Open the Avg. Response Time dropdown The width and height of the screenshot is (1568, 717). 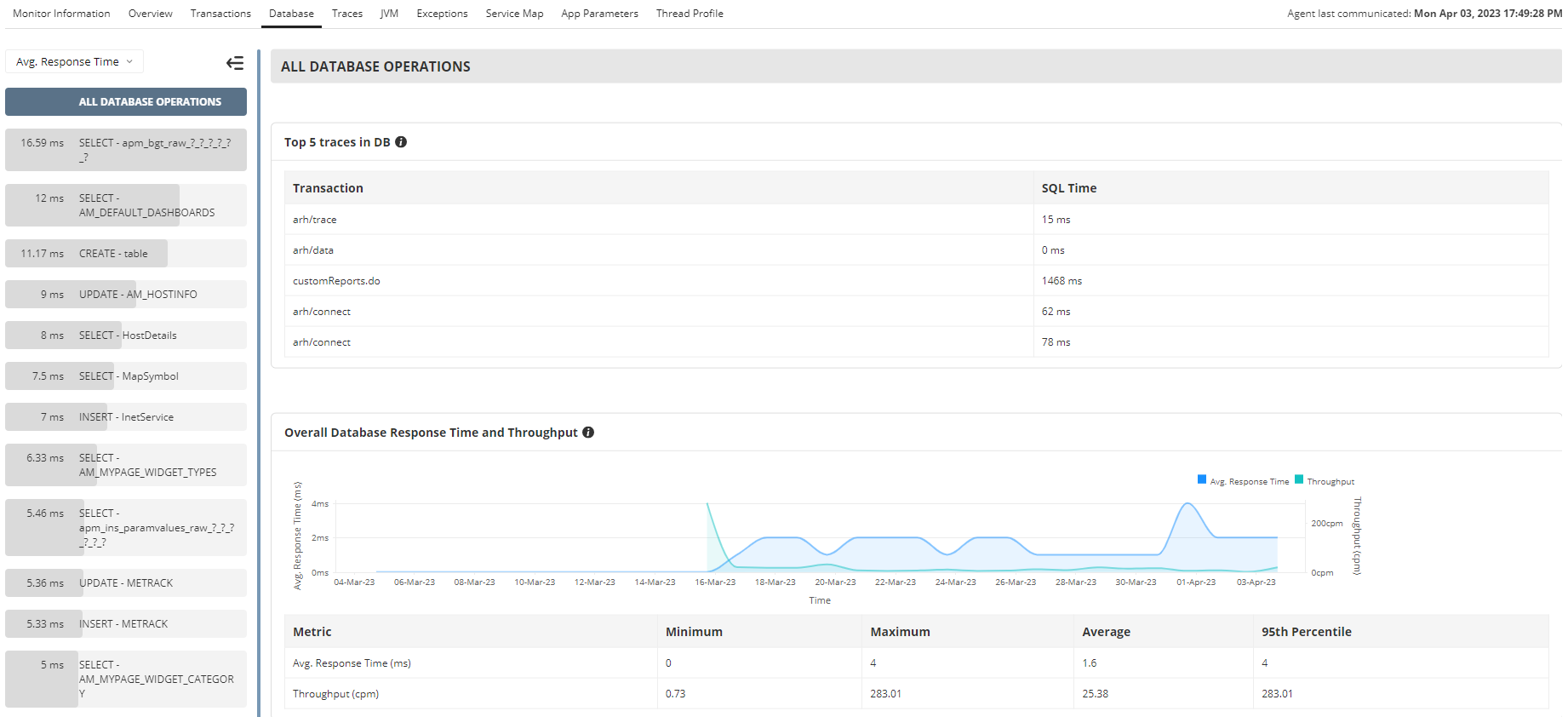click(75, 62)
